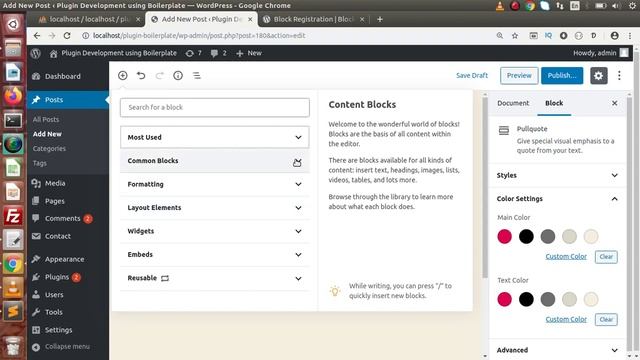Collapse the admin menu
Image resolution: width=640 pixels, height=360 pixels.
click(61, 347)
